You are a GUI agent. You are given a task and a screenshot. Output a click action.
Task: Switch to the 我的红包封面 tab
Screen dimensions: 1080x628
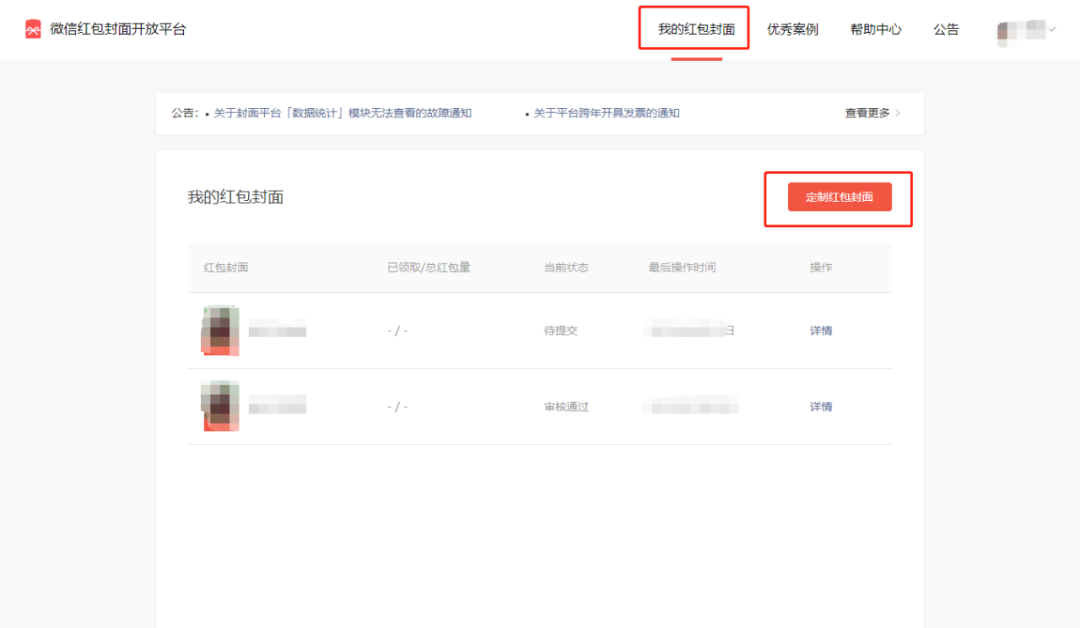(696, 28)
